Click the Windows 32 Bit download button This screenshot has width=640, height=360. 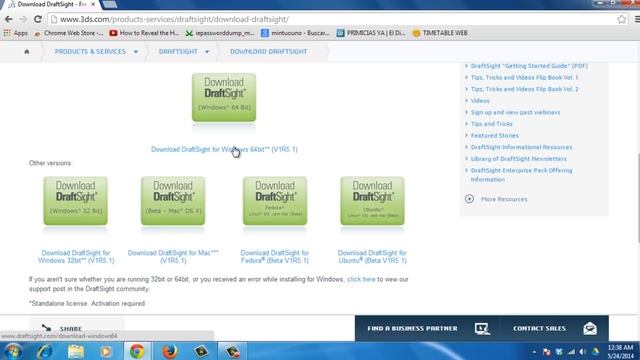coord(76,201)
